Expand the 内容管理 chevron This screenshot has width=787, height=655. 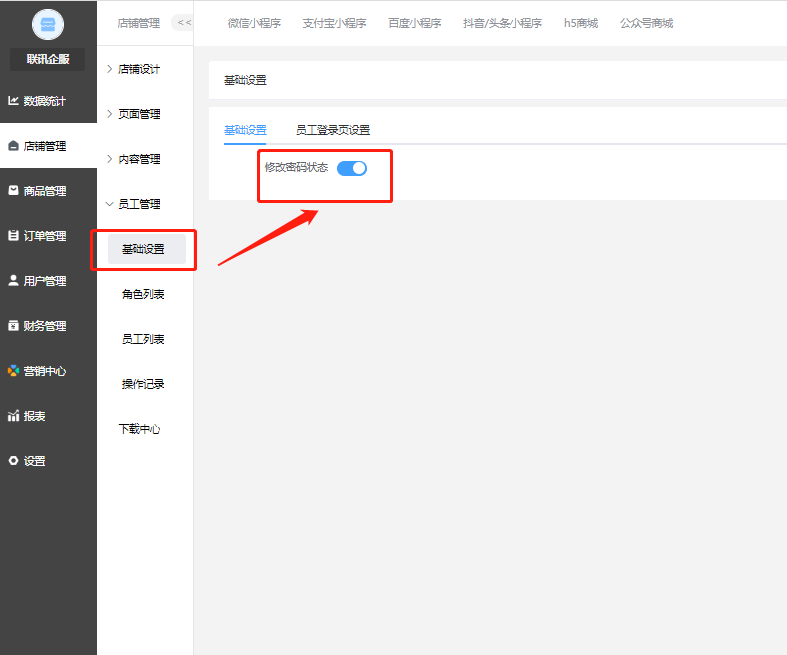(x=109, y=159)
